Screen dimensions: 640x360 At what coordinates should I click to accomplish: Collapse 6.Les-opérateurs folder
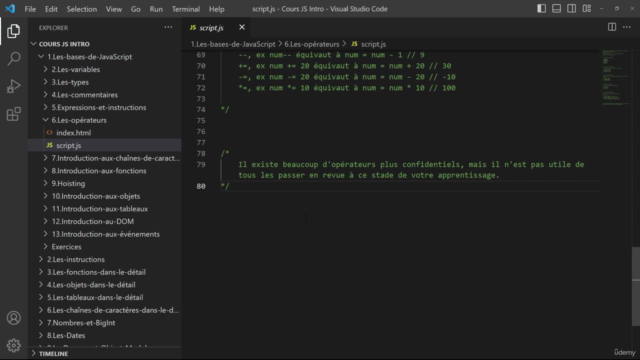105,120
